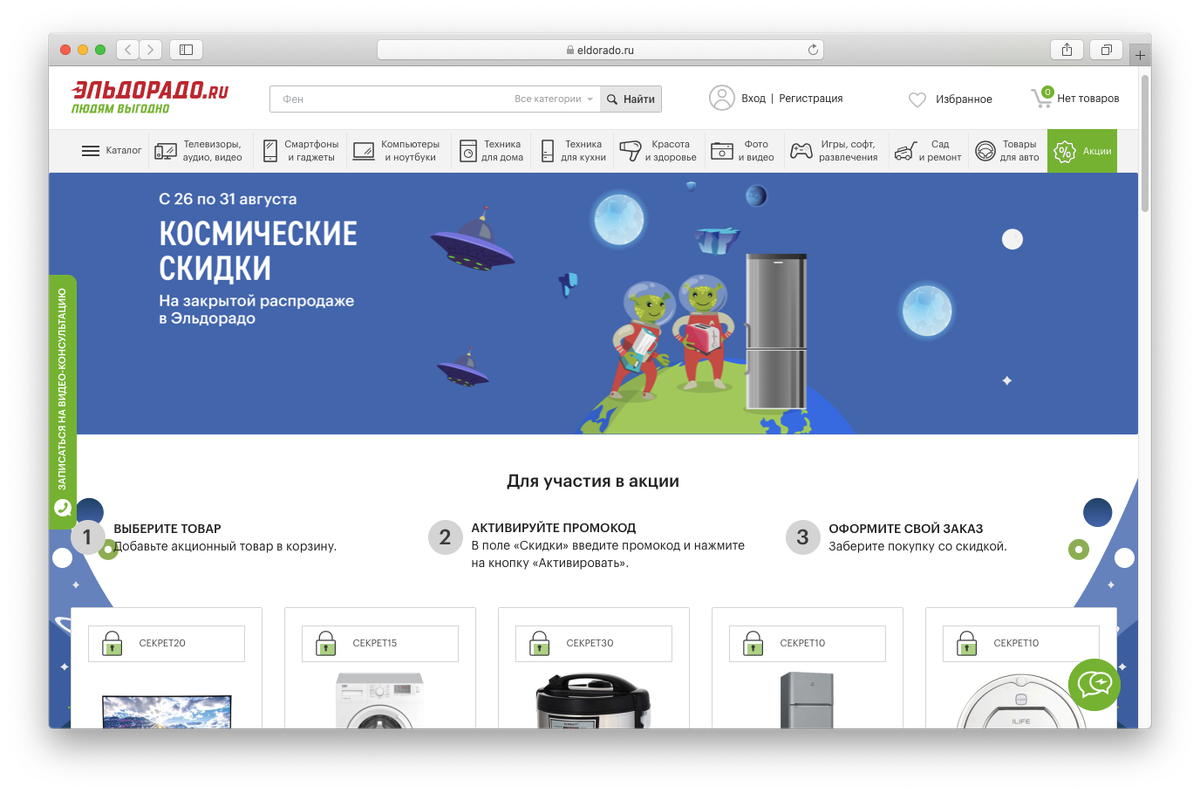Click the refrigerator product image

pyautogui.click(x=807, y=701)
